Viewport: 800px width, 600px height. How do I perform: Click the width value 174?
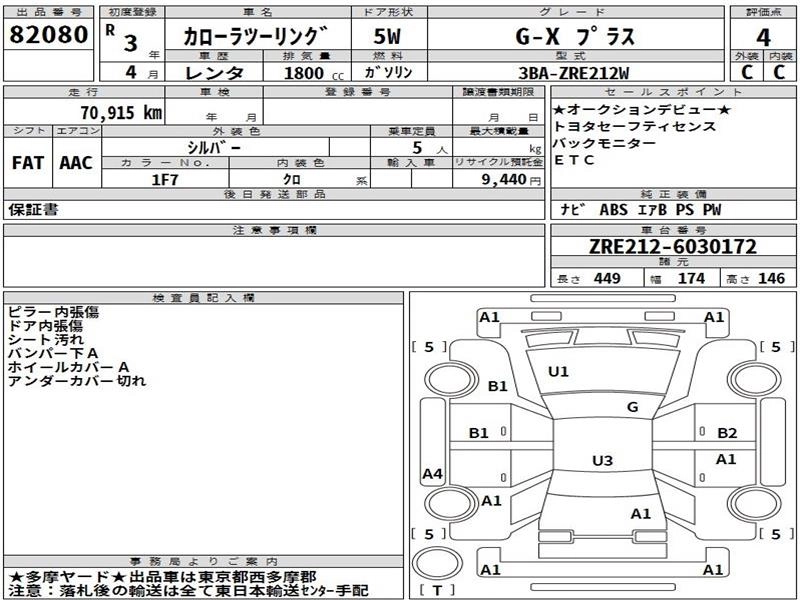click(x=691, y=278)
